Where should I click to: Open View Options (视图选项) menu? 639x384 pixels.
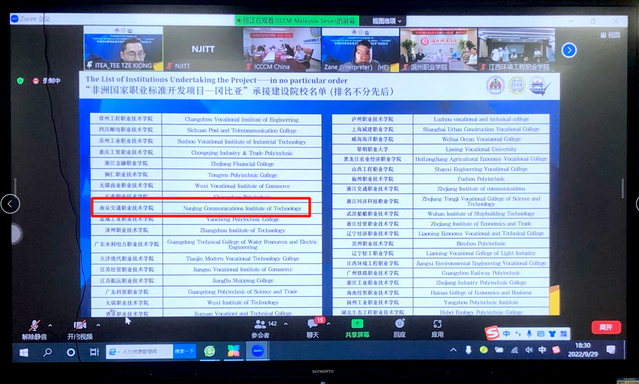(x=386, y=21)
